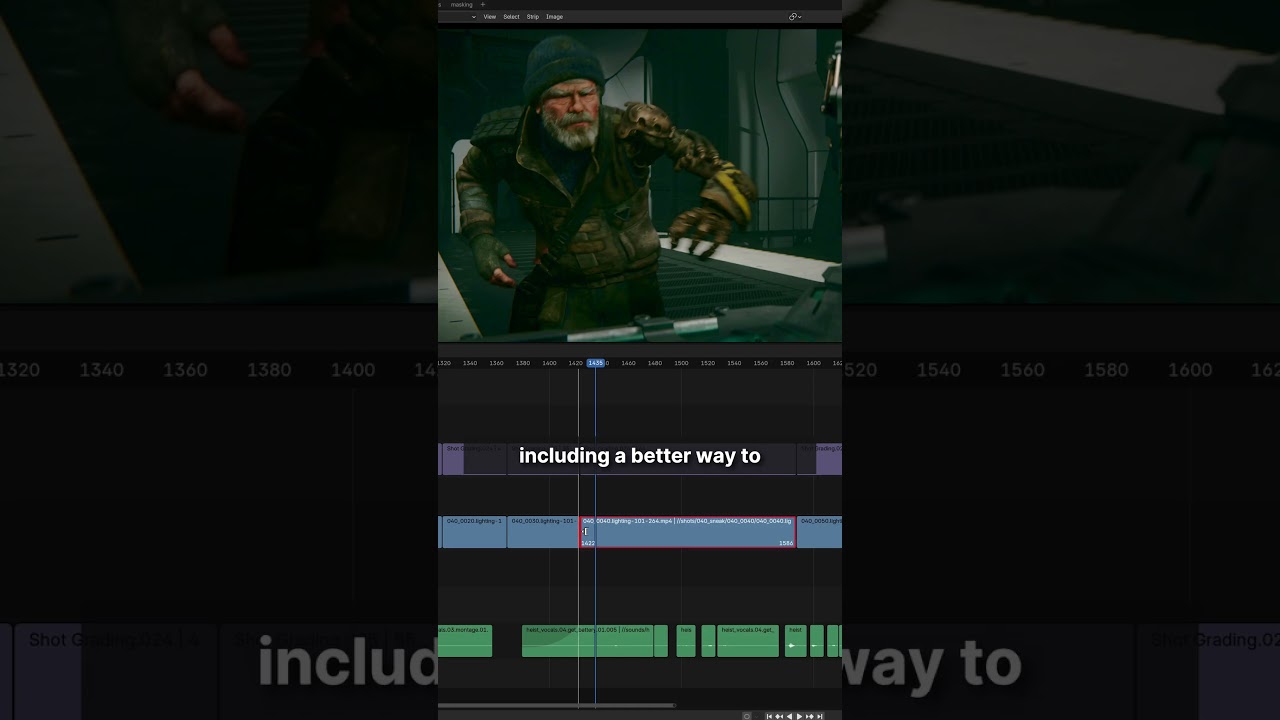Click frame 1500 on the timeline ruler

(681, 363)
